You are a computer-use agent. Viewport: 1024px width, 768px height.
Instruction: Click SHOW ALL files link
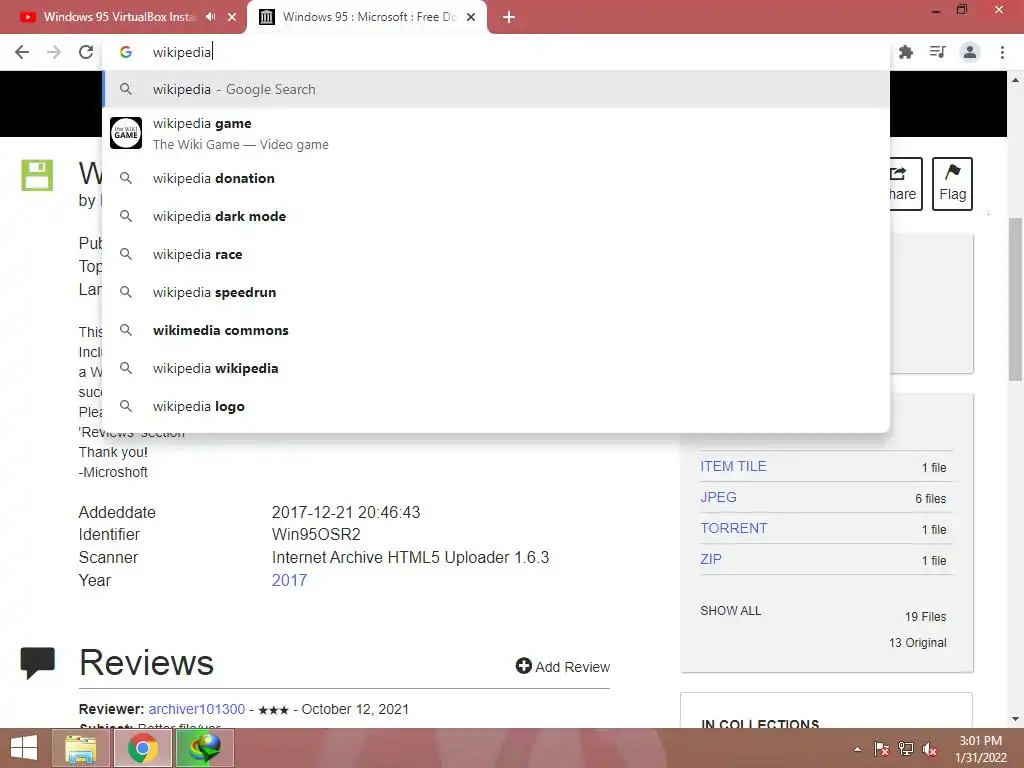point(731,611)
